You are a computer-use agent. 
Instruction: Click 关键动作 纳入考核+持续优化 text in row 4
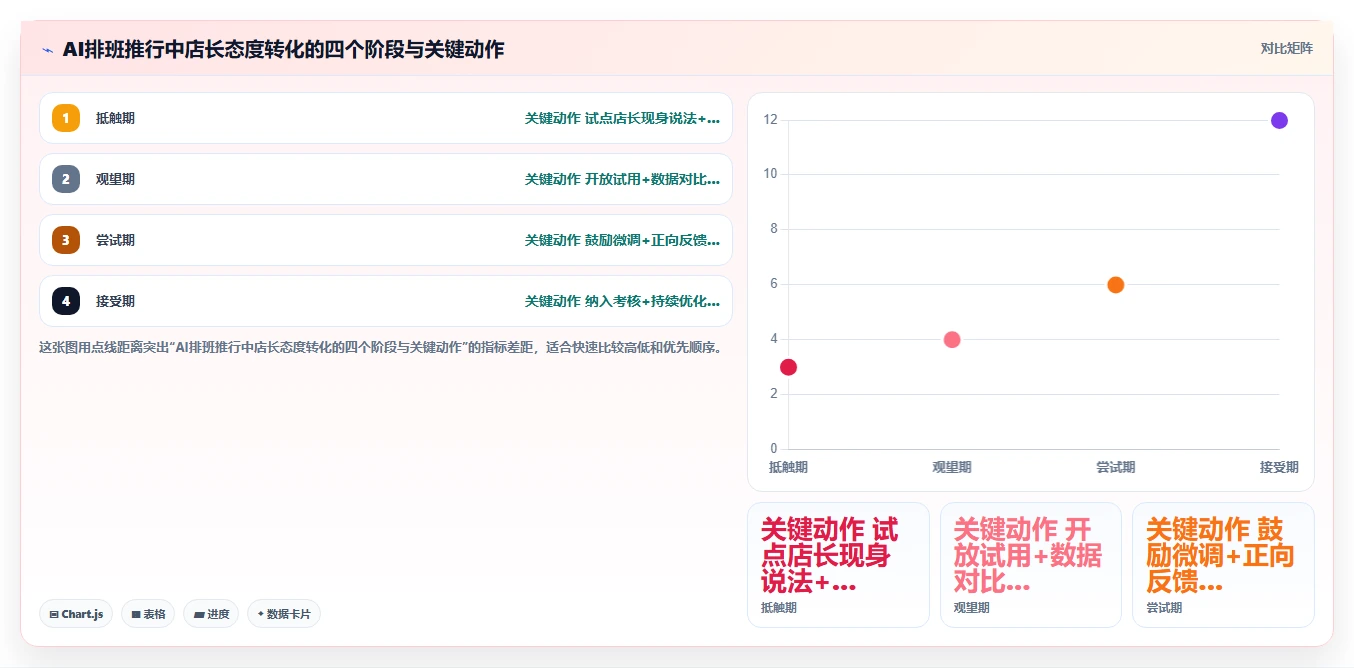[x=622, y=301]
